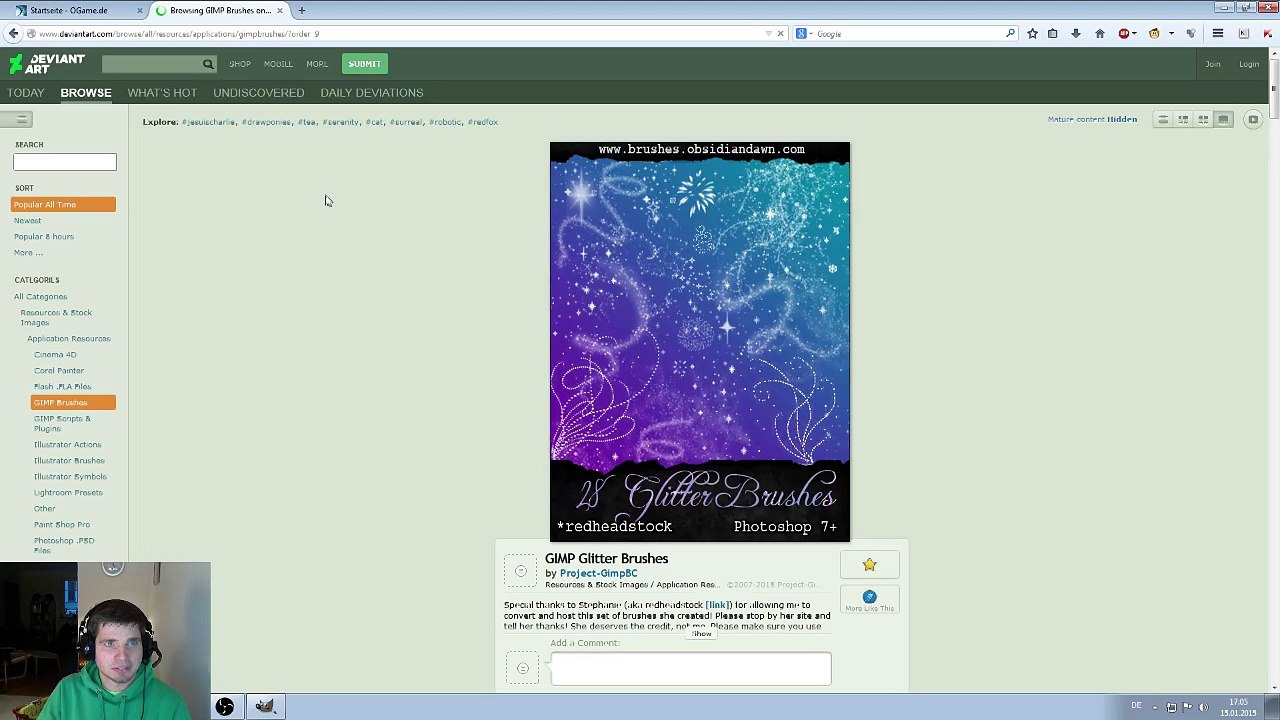Click the Google search magnifier icon
The width and height of the screenshot is (1280, 720).
pyautogui.click(x=1010, y=34)
